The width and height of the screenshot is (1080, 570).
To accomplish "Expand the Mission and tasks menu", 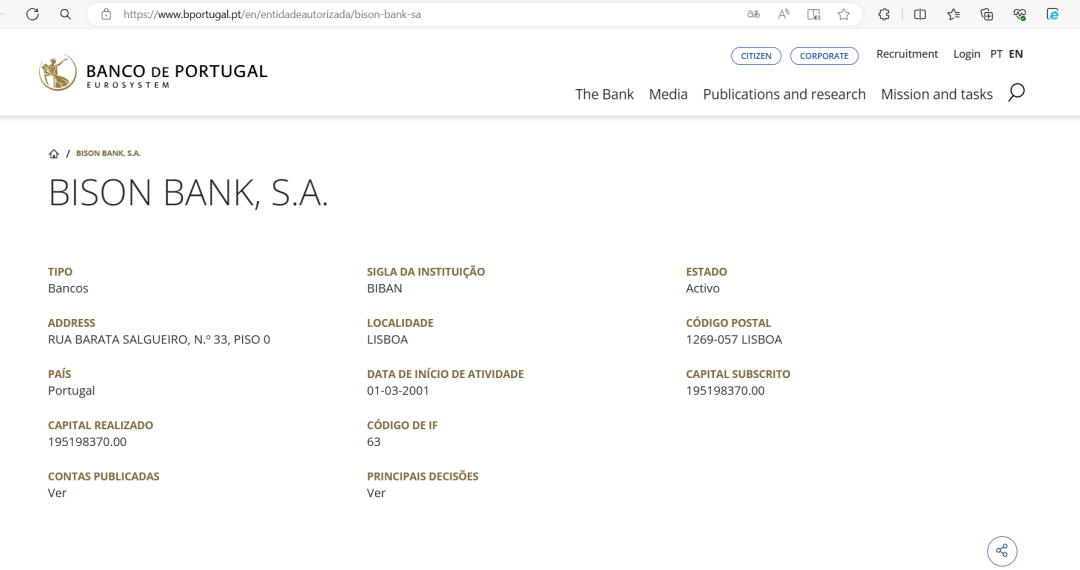I will tap(936, 94).
